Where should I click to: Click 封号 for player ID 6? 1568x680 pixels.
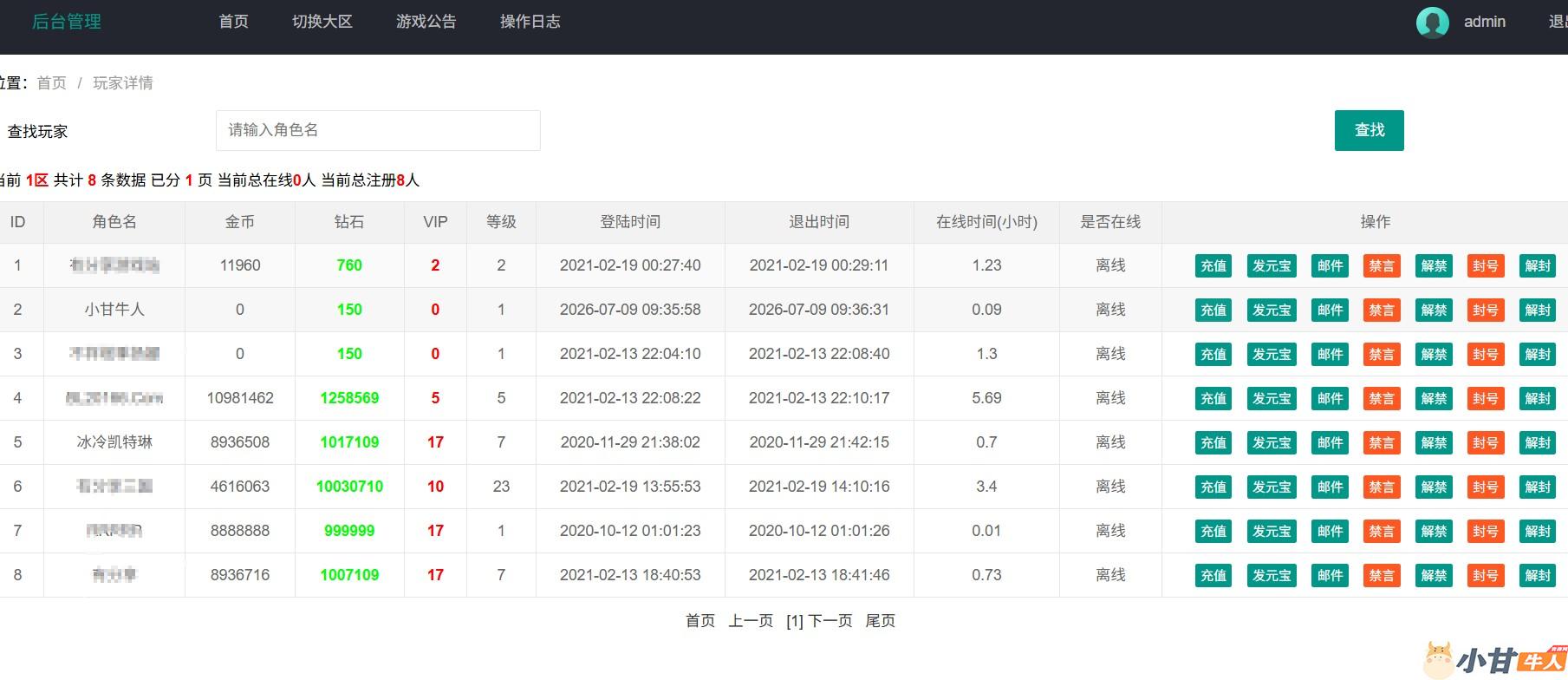pos(1486,487)
